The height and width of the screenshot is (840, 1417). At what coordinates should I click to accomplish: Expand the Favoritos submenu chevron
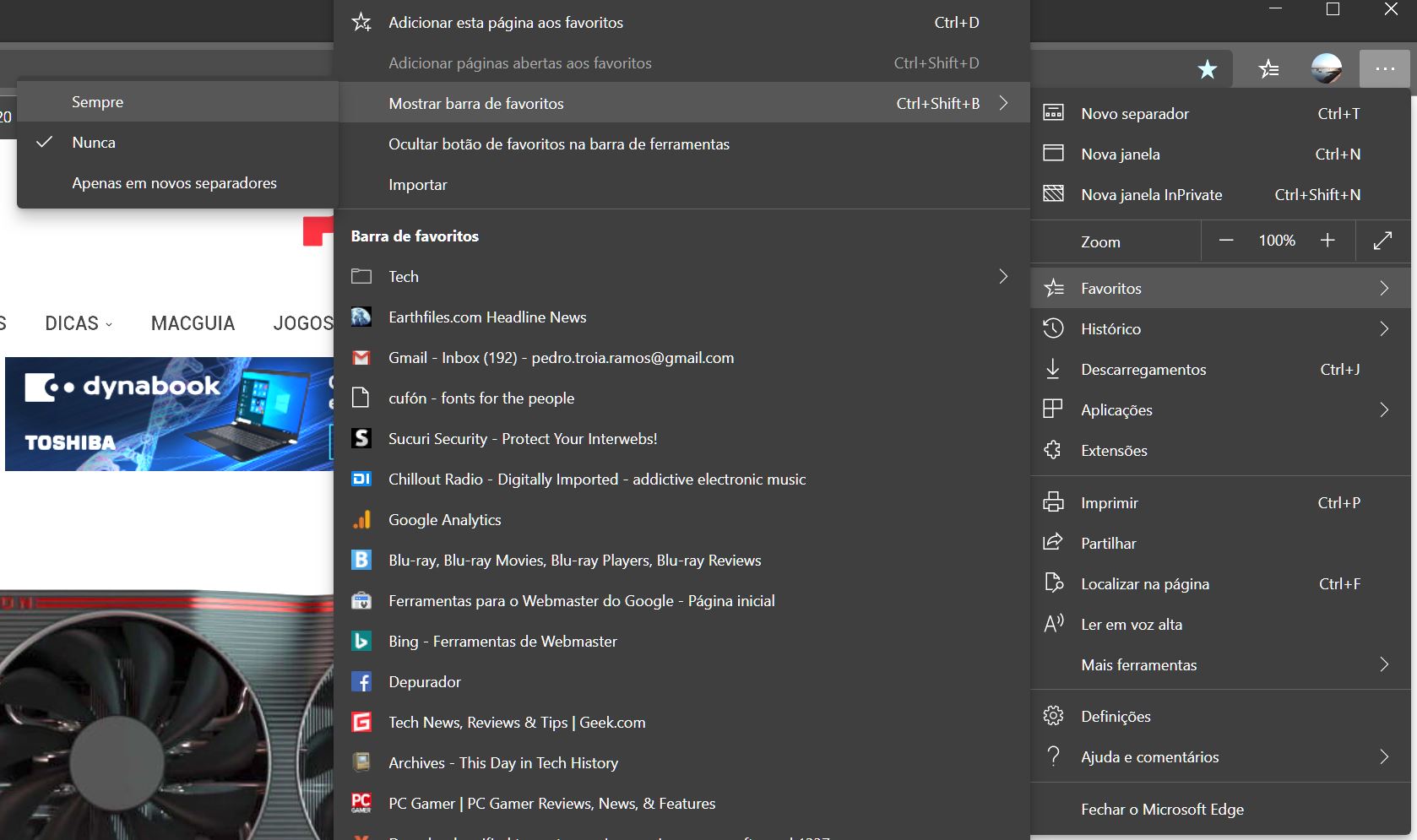pos(1384,288)
